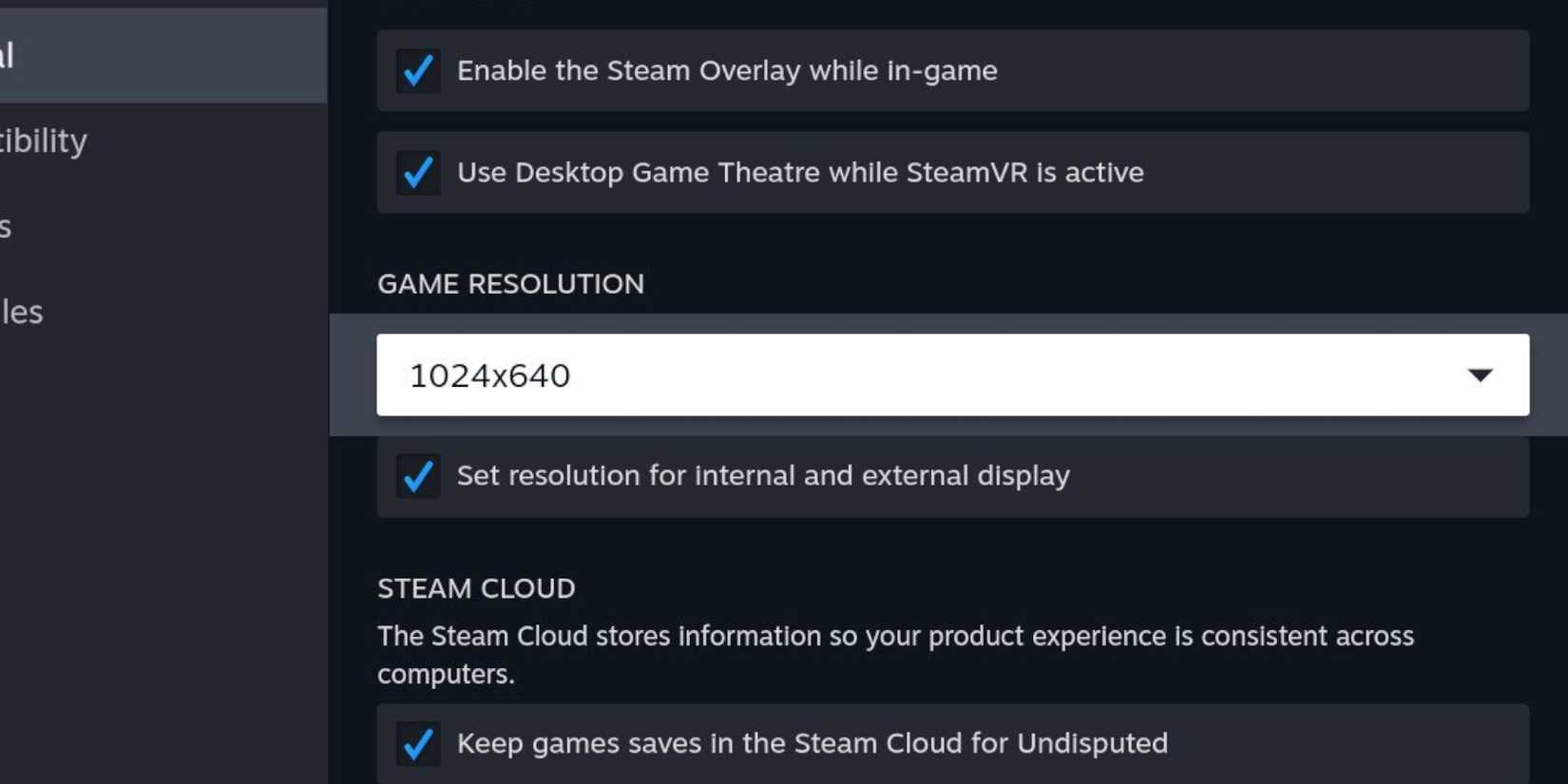
Task: Click inside the resolution value field
Action: (665, 375)
